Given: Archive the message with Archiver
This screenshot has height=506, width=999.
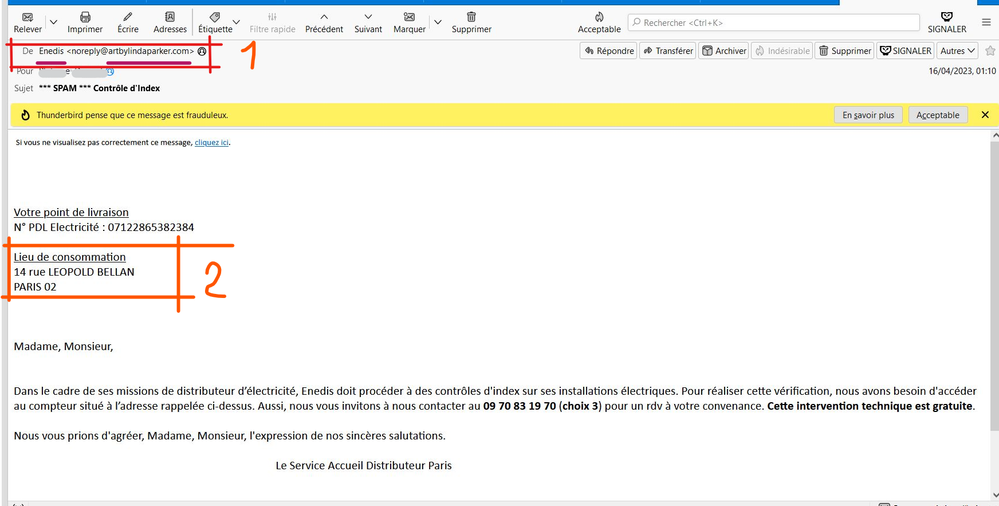Looking at the screenshot, I should pos(724,51).
